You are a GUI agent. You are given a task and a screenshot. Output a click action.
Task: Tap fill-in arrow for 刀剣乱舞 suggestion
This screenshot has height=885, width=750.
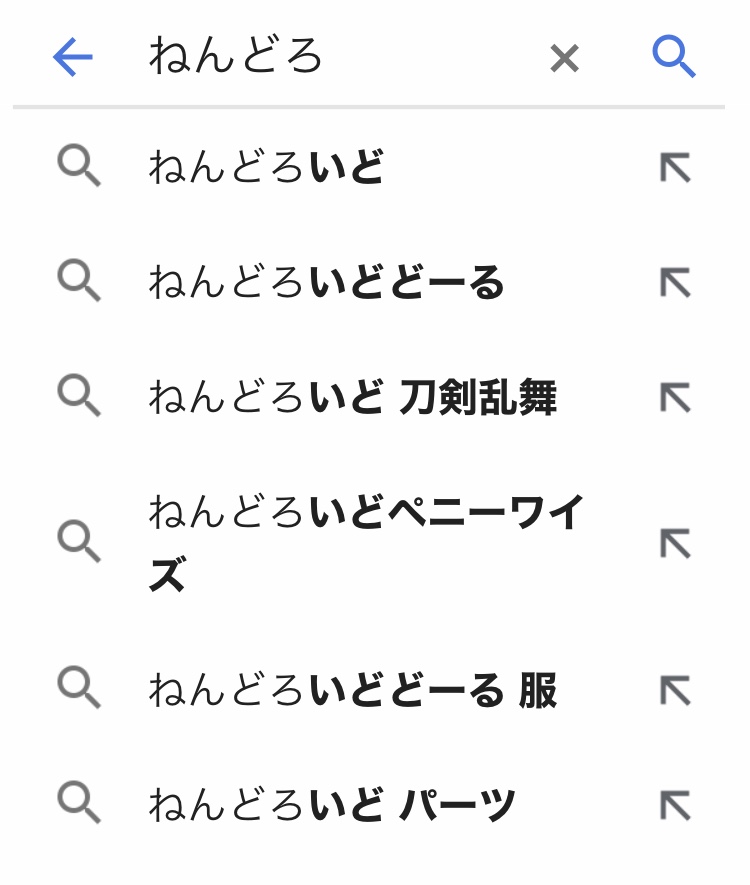coord(675,398)
